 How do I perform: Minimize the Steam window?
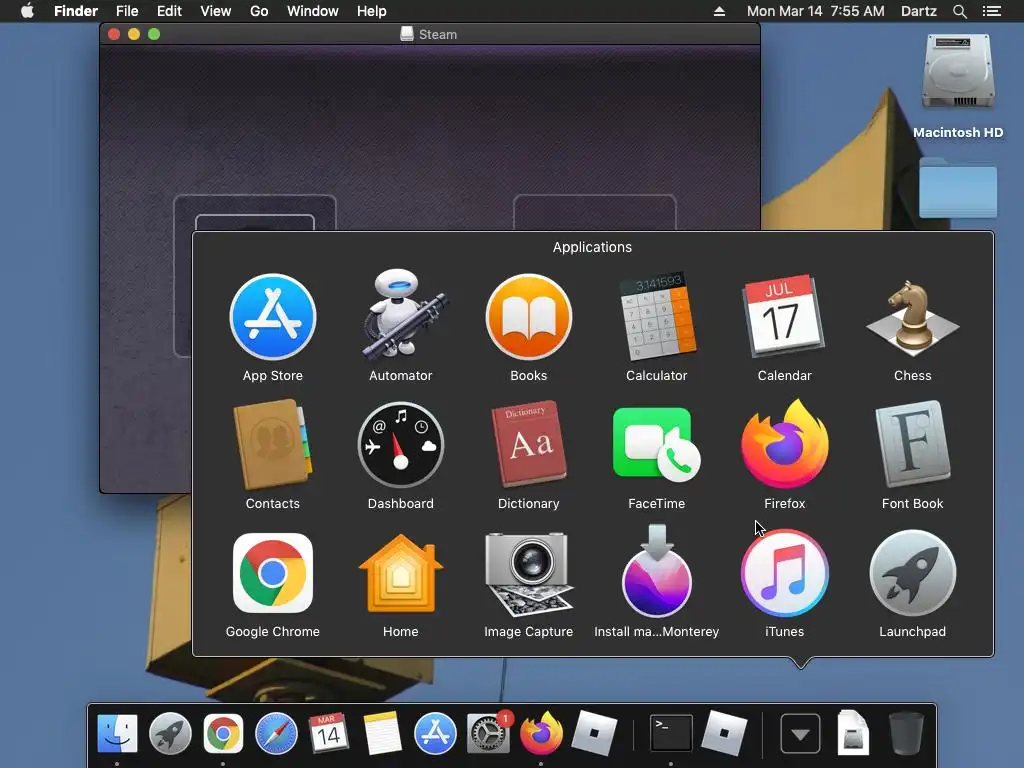[134, 34]
